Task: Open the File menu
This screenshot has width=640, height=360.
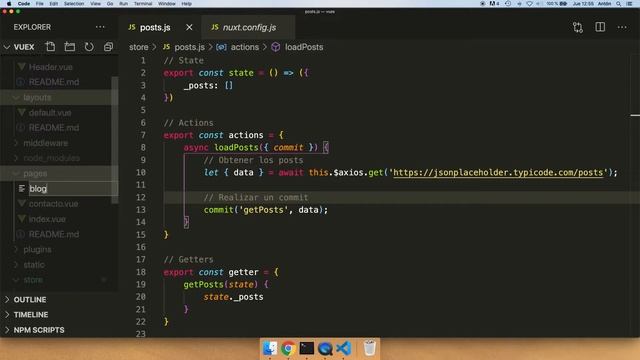Action: [40, 4]
